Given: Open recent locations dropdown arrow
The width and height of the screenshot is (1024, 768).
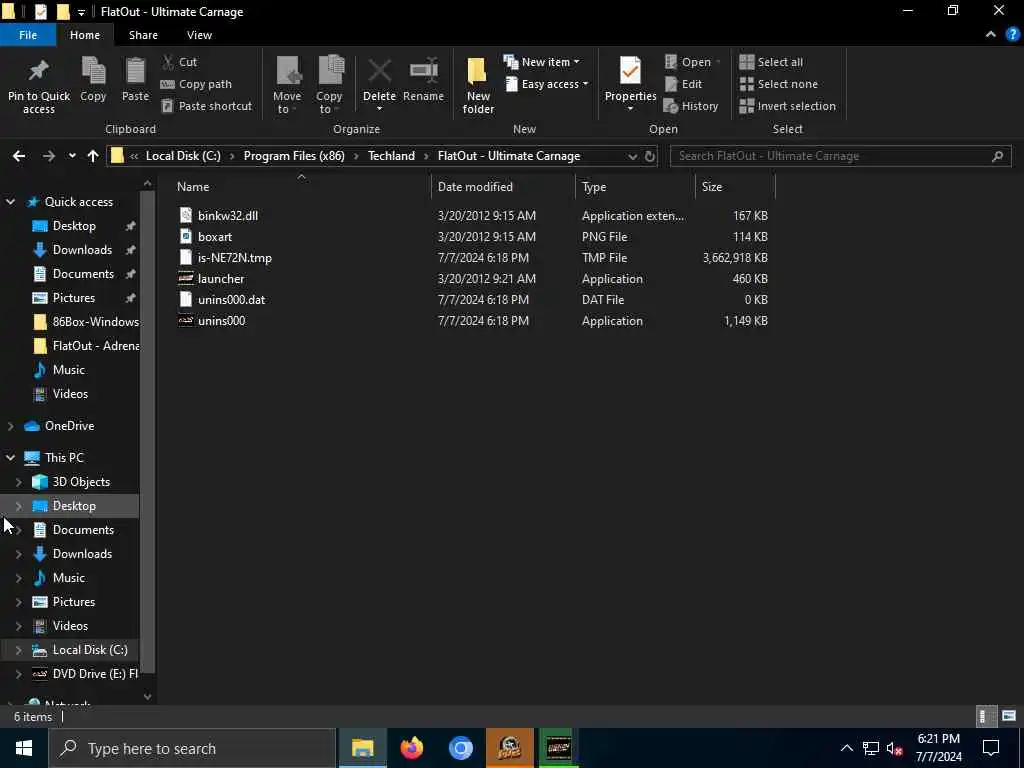Looking at the screenshot, I should click(72, 156).
